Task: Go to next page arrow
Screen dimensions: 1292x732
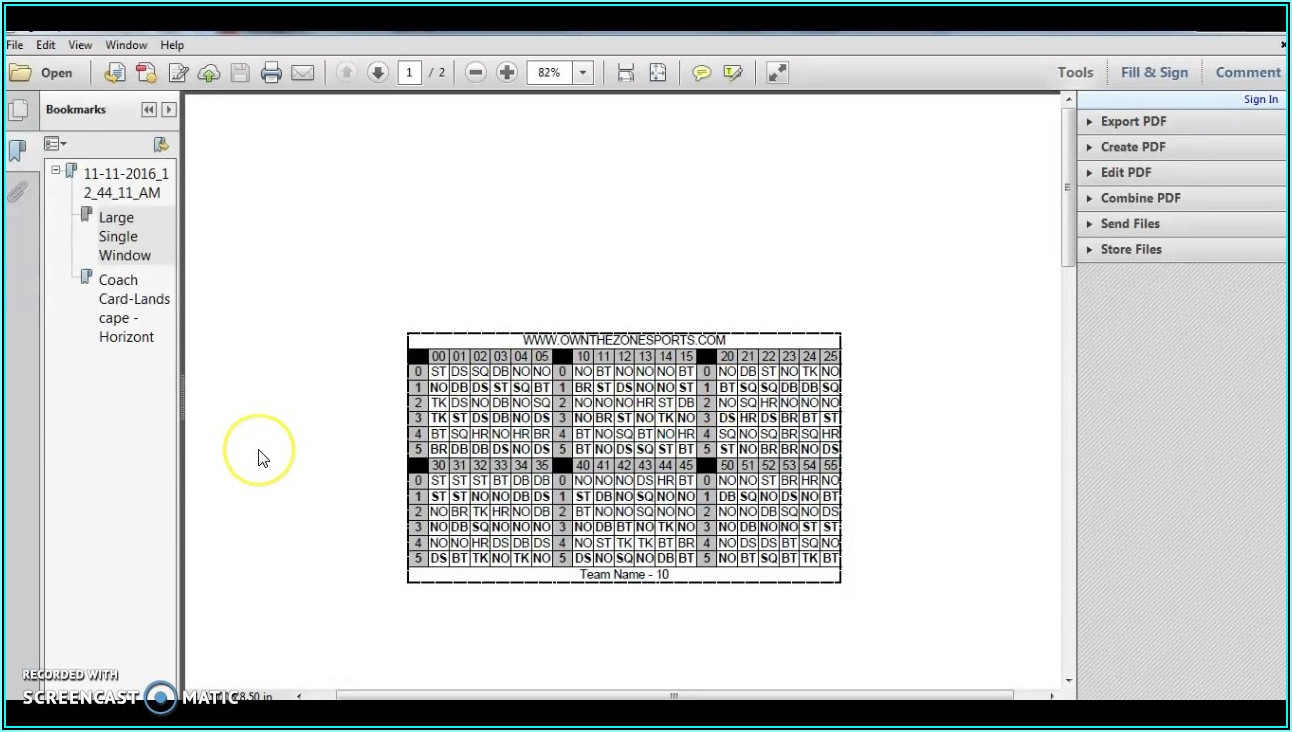Action: point(377,72)
